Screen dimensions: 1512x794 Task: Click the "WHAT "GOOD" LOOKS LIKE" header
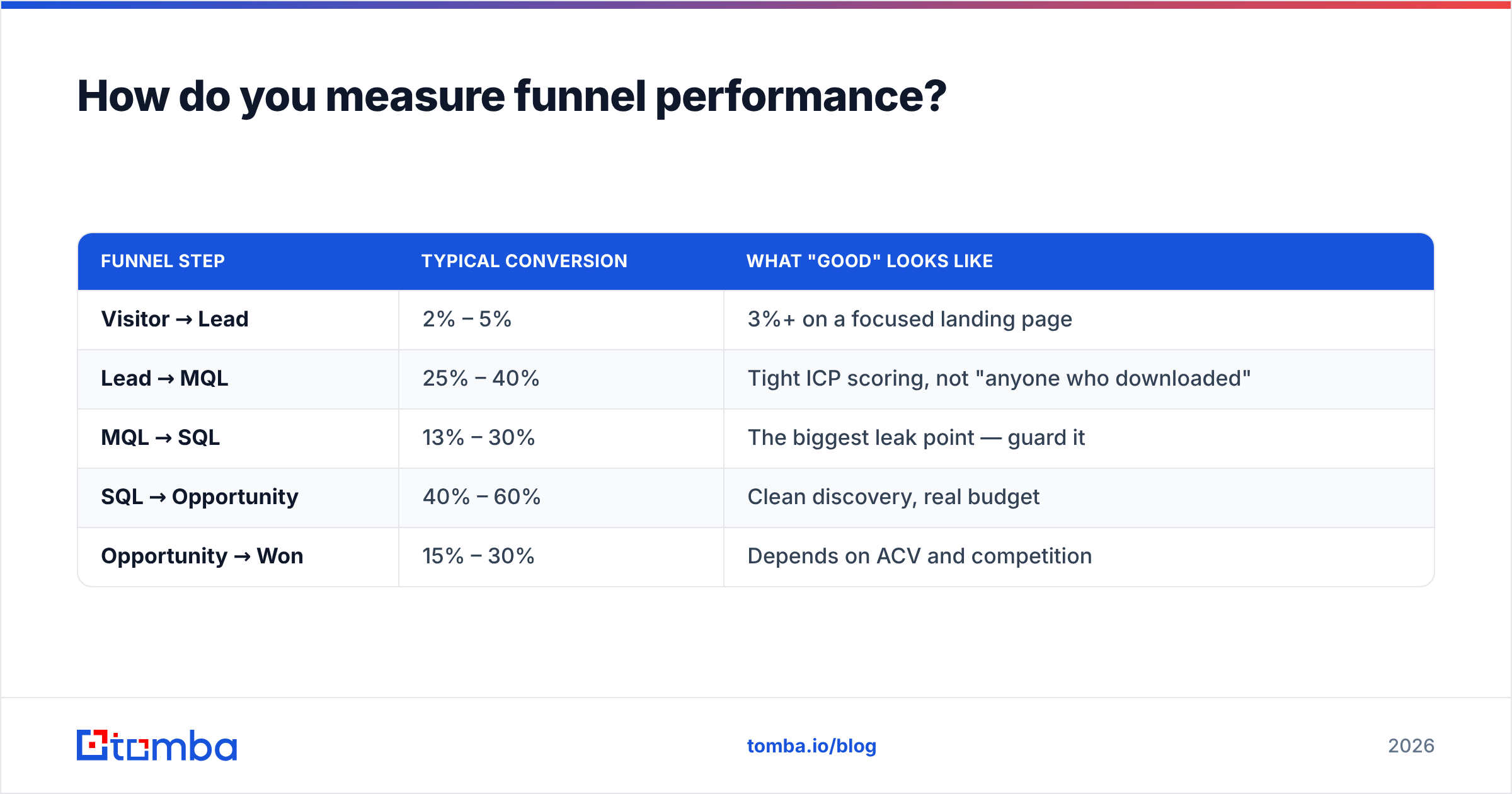(x=870, y=262)
